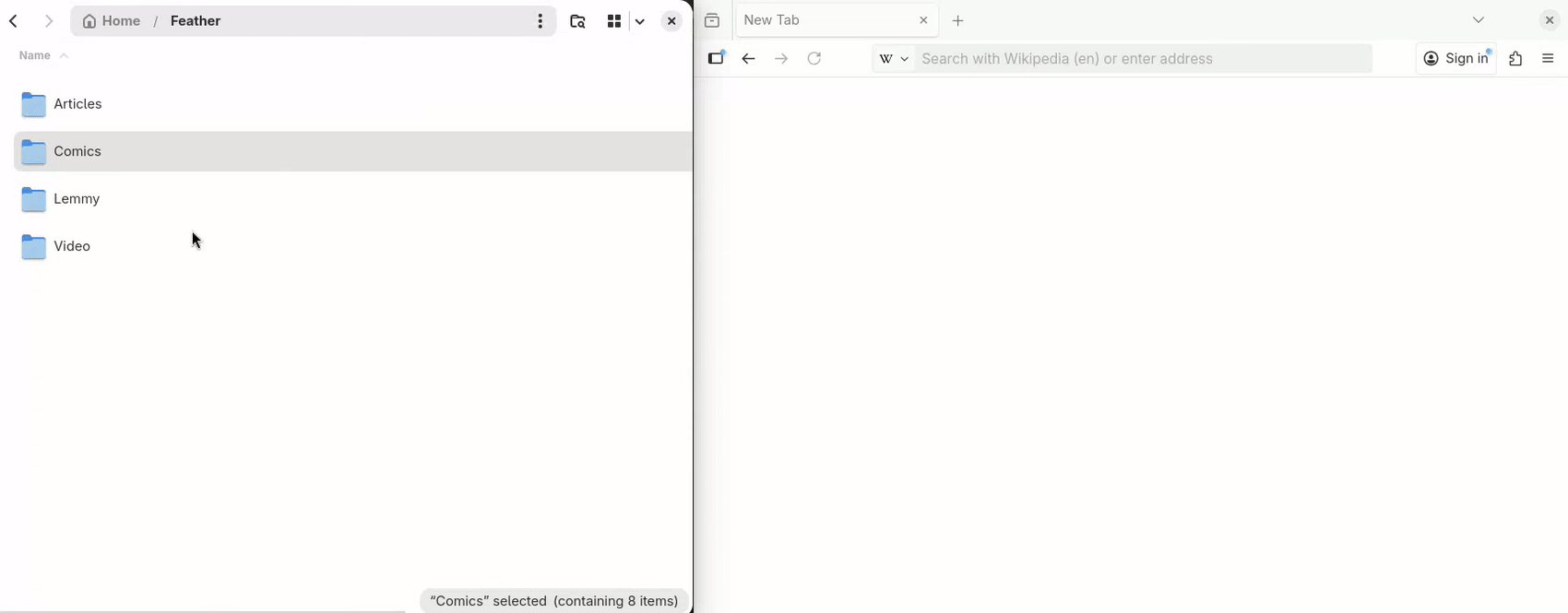The width and height of the screenshot is (1568, 613).
Task: Select the Lemmy folder
Action: 77,199
